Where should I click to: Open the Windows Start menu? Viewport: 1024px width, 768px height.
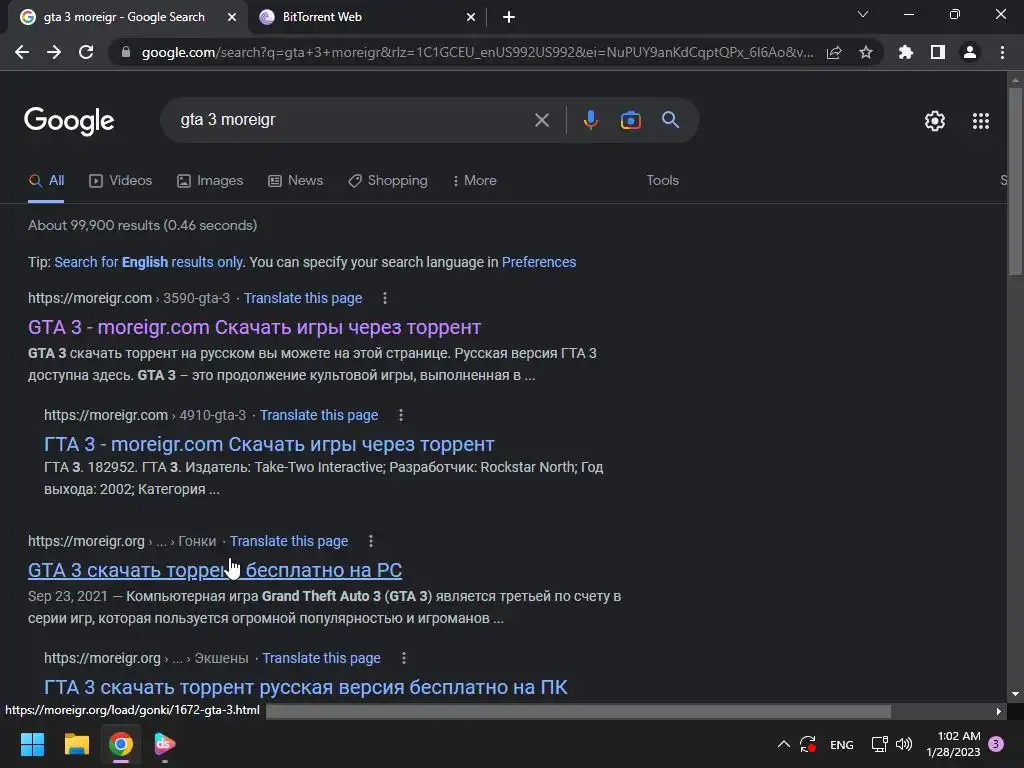(x=32, y=744)
